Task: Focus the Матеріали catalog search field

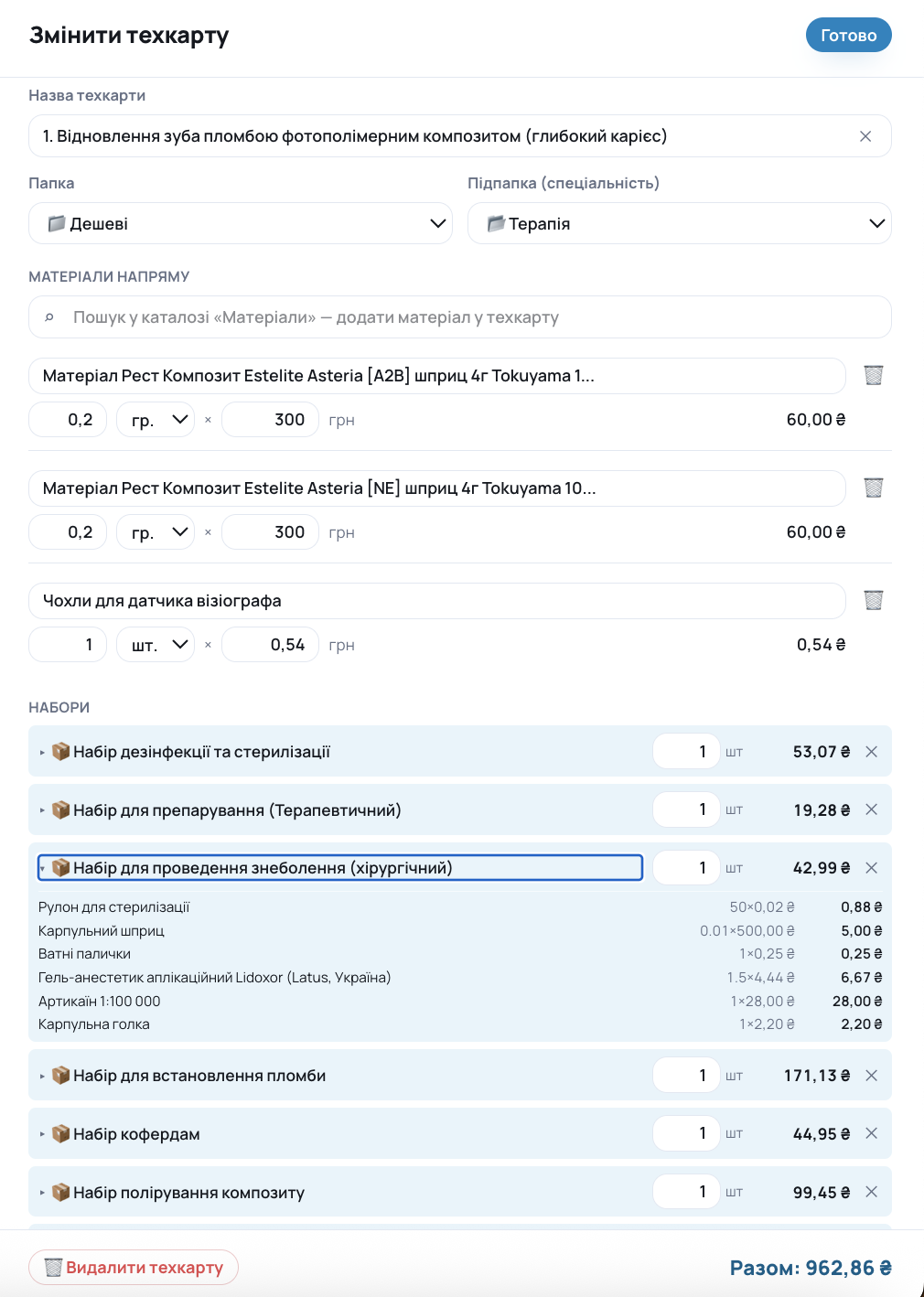Action: [x=460, y=317]
